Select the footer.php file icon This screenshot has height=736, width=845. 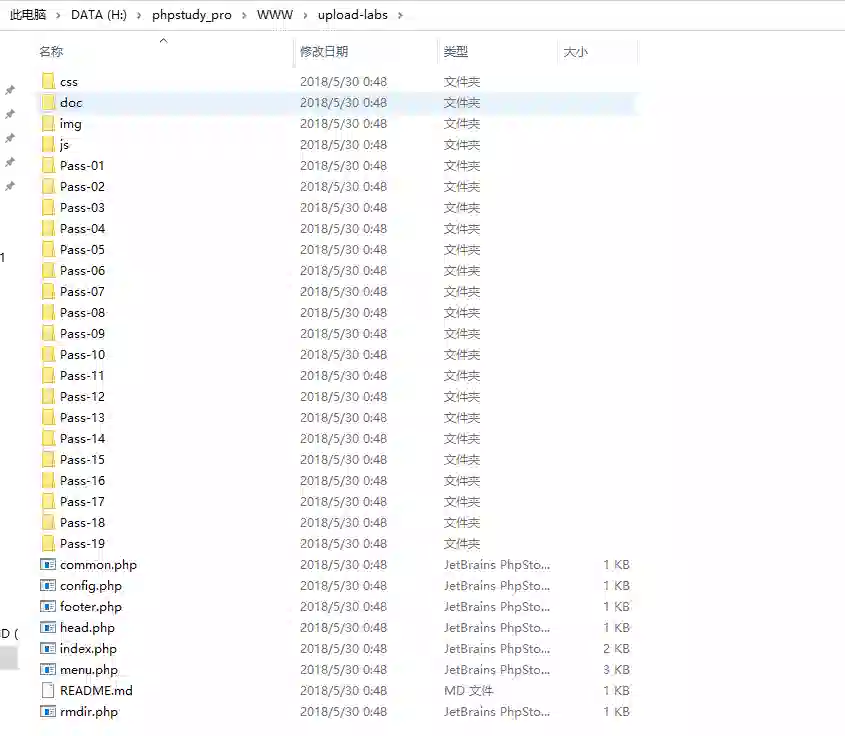click(48, 607)
